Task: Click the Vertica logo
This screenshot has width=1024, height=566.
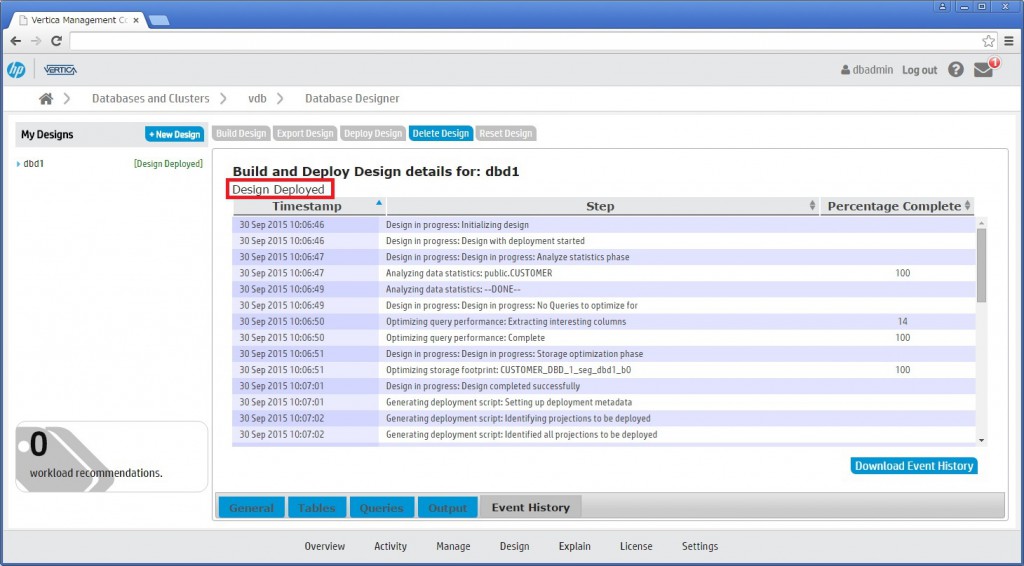Action: (60, 70)
